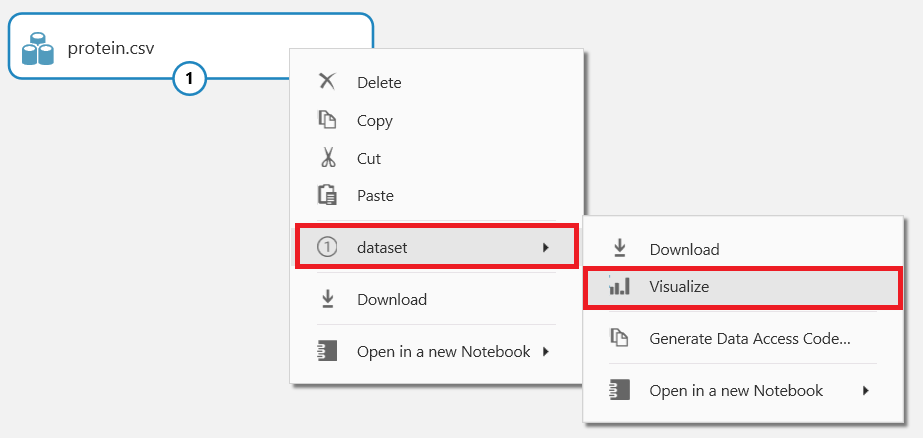
Task: Click the Copy pages icon
Action: click(x=327, y=120)
